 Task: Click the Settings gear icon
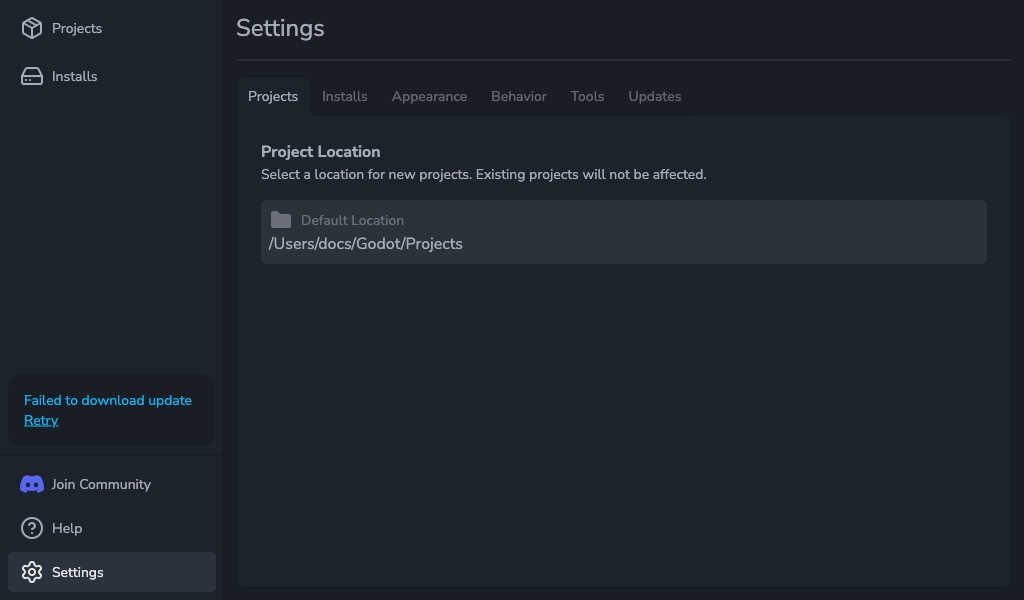(32, 572)
